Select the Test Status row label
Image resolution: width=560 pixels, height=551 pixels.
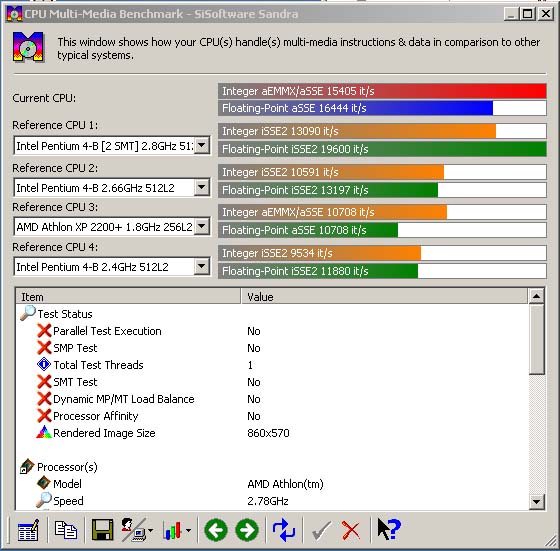(x=65, y=314)
